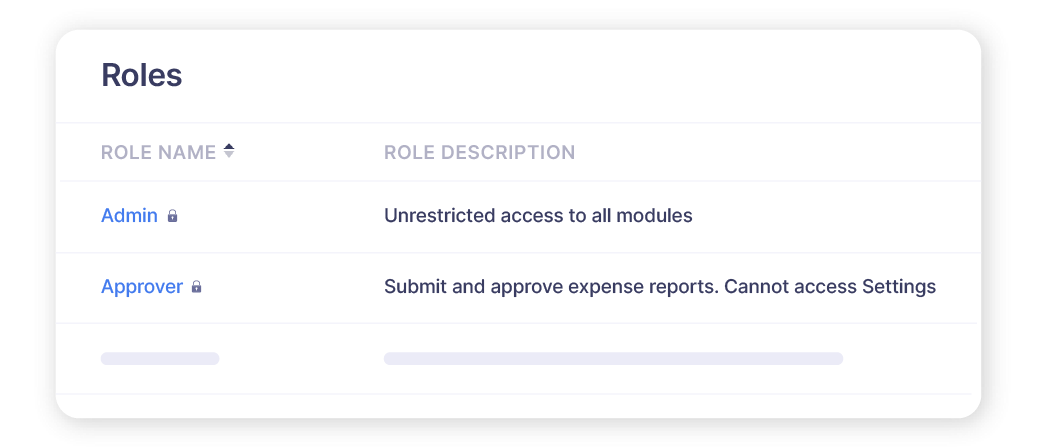This screenshot has height=448, width=1037.
Task: Click the up arrow of the sort icon
Action: pos(229,147)
